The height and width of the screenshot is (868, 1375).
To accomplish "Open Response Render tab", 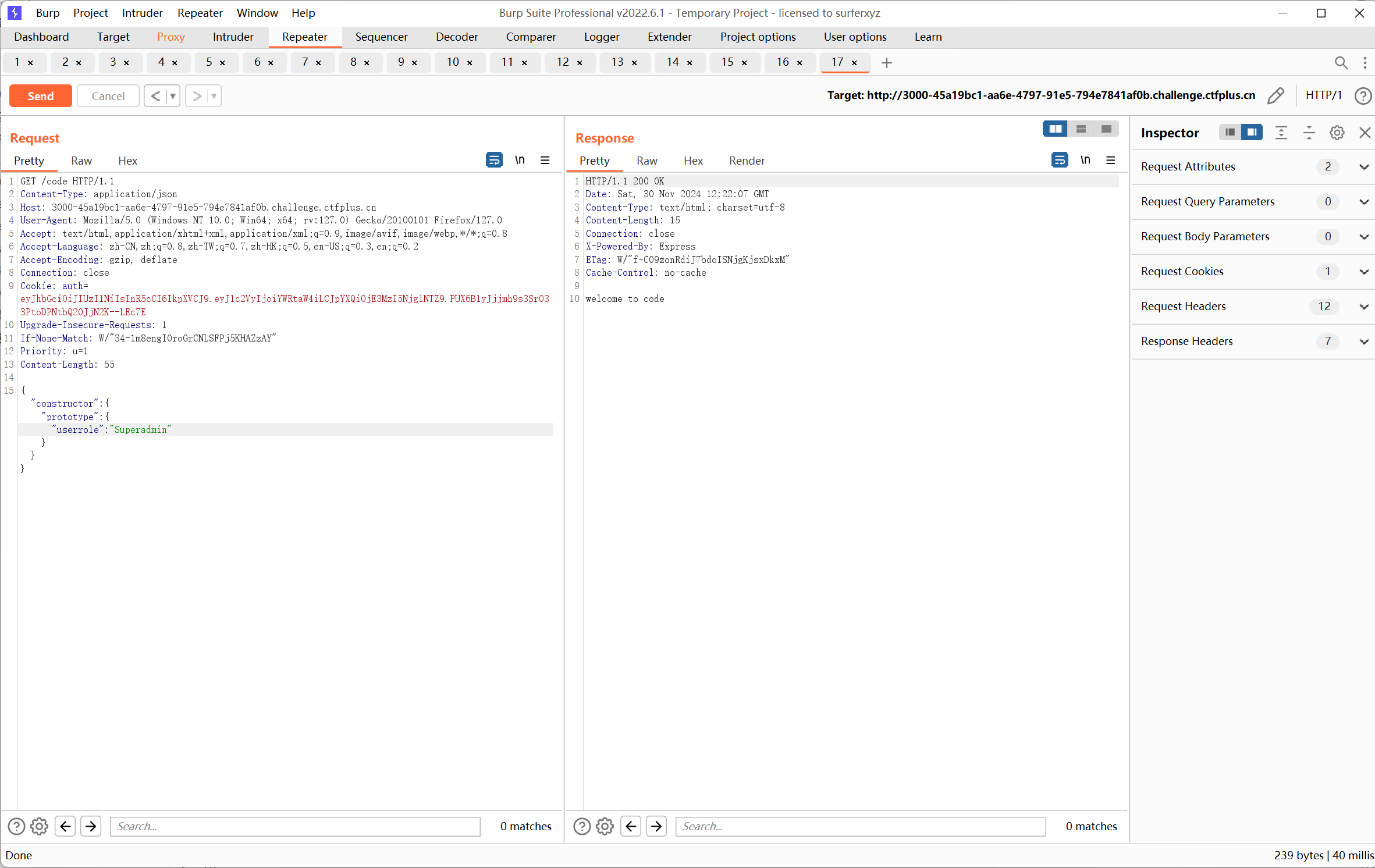I will coord(747,161).
